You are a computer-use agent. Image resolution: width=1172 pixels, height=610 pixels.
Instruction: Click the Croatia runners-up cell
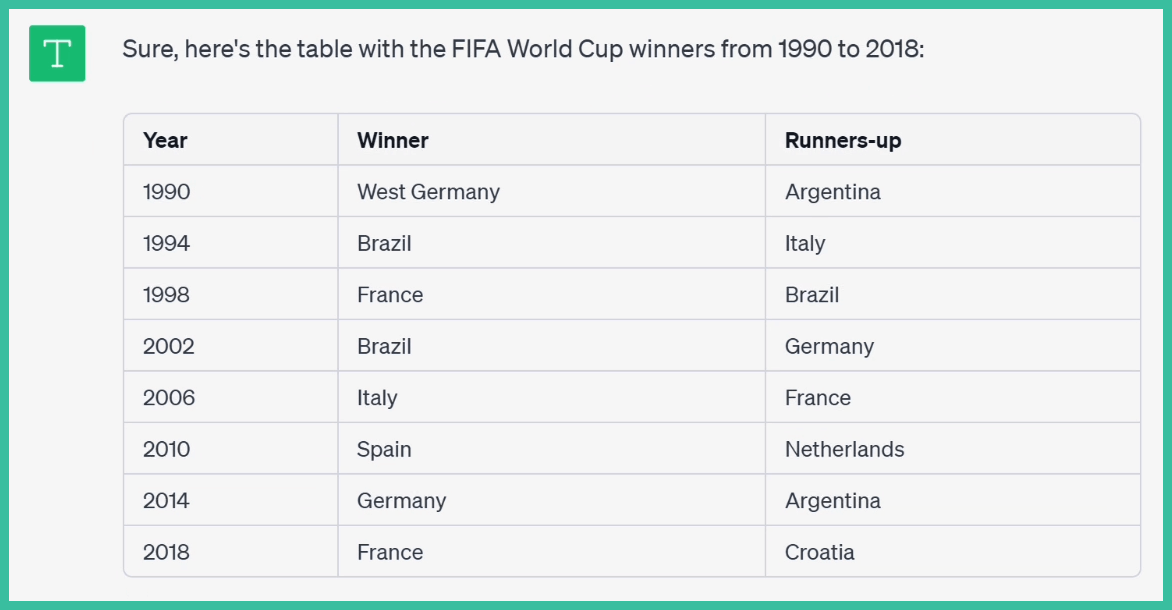(x=819, y=552)
